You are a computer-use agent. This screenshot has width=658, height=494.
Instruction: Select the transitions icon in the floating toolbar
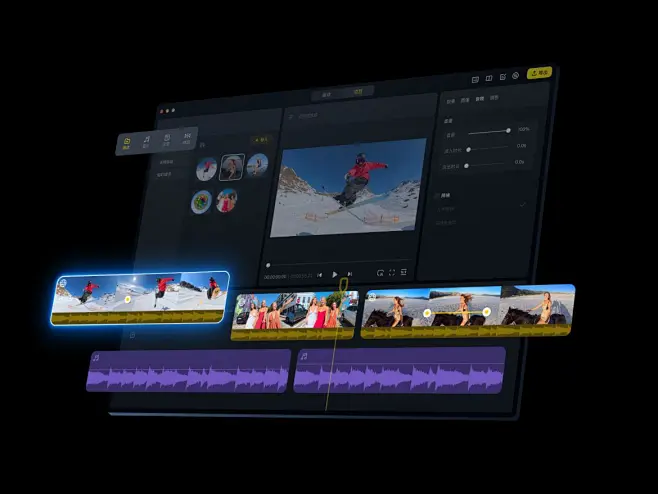tap(186, 138)
